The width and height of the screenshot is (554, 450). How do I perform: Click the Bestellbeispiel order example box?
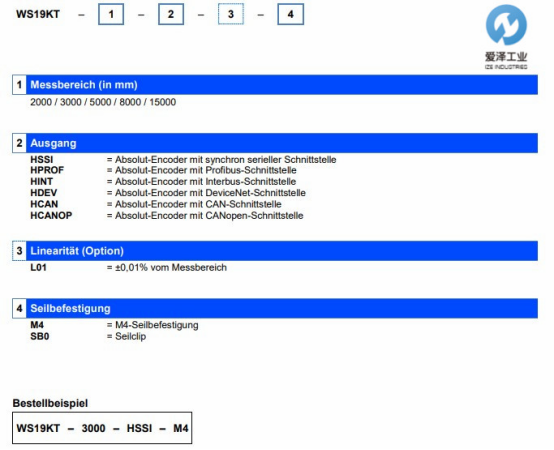102,428
